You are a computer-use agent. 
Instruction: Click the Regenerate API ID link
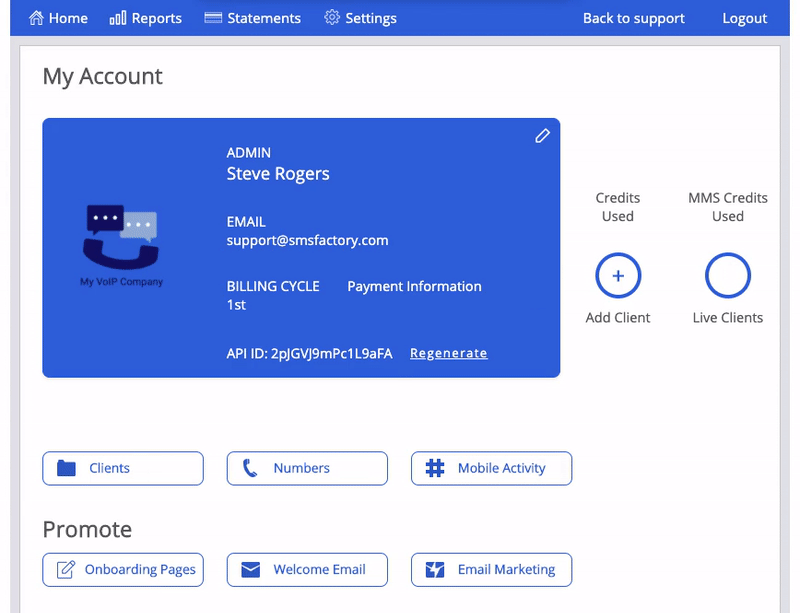tap(448, 353)
